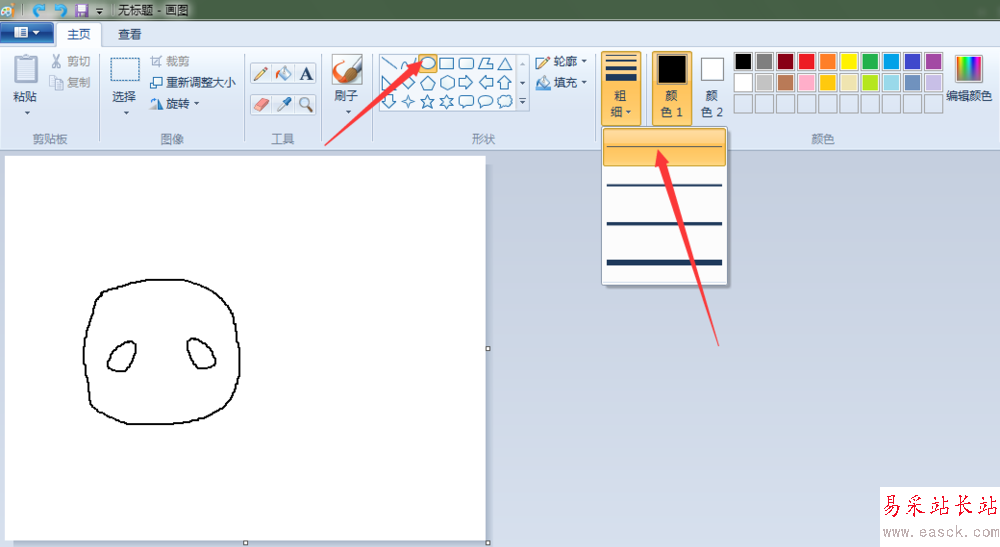Switch to the 查看 tab
Viewport: 1000px width, 547px height.
tap(129, 34)
